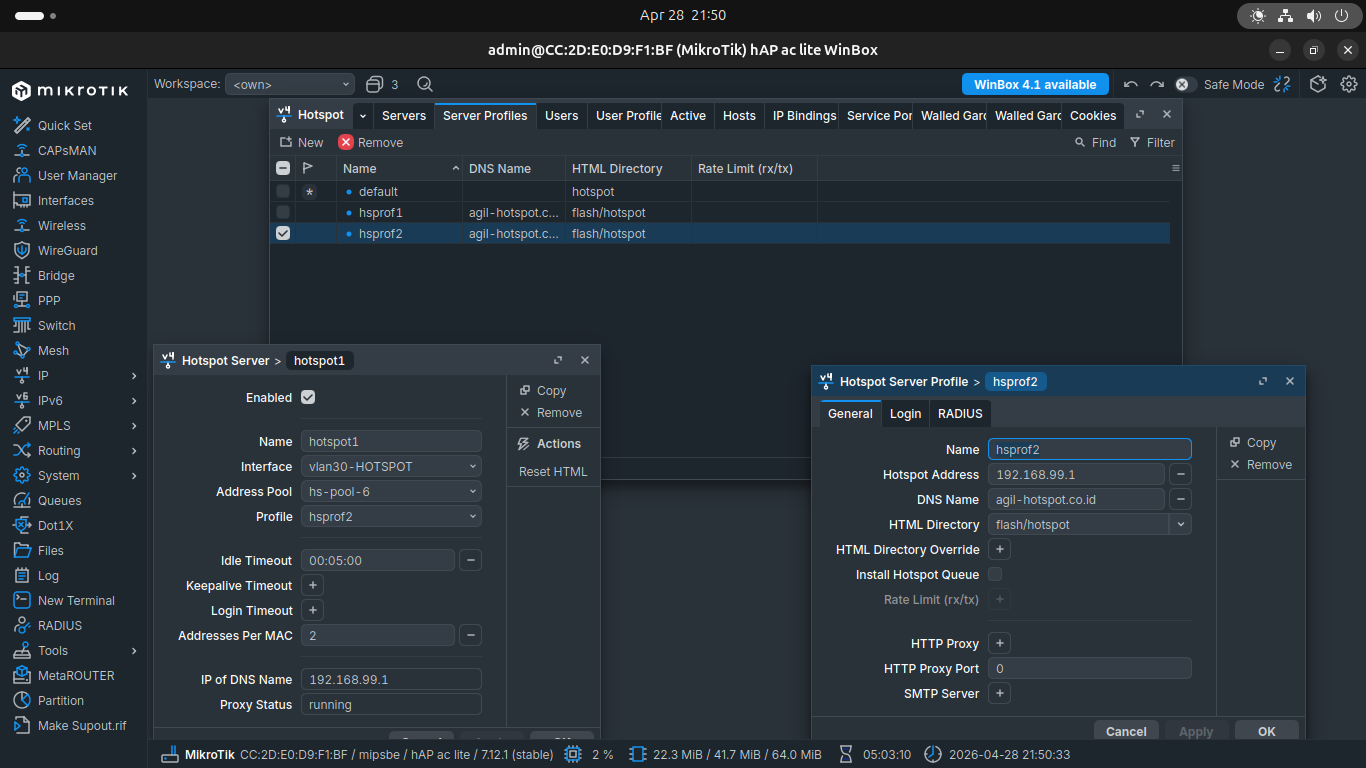Screen dimensions: 1366x768
Task: Expand the Routing submenu in the sidebar
Action: pos(134,451)
